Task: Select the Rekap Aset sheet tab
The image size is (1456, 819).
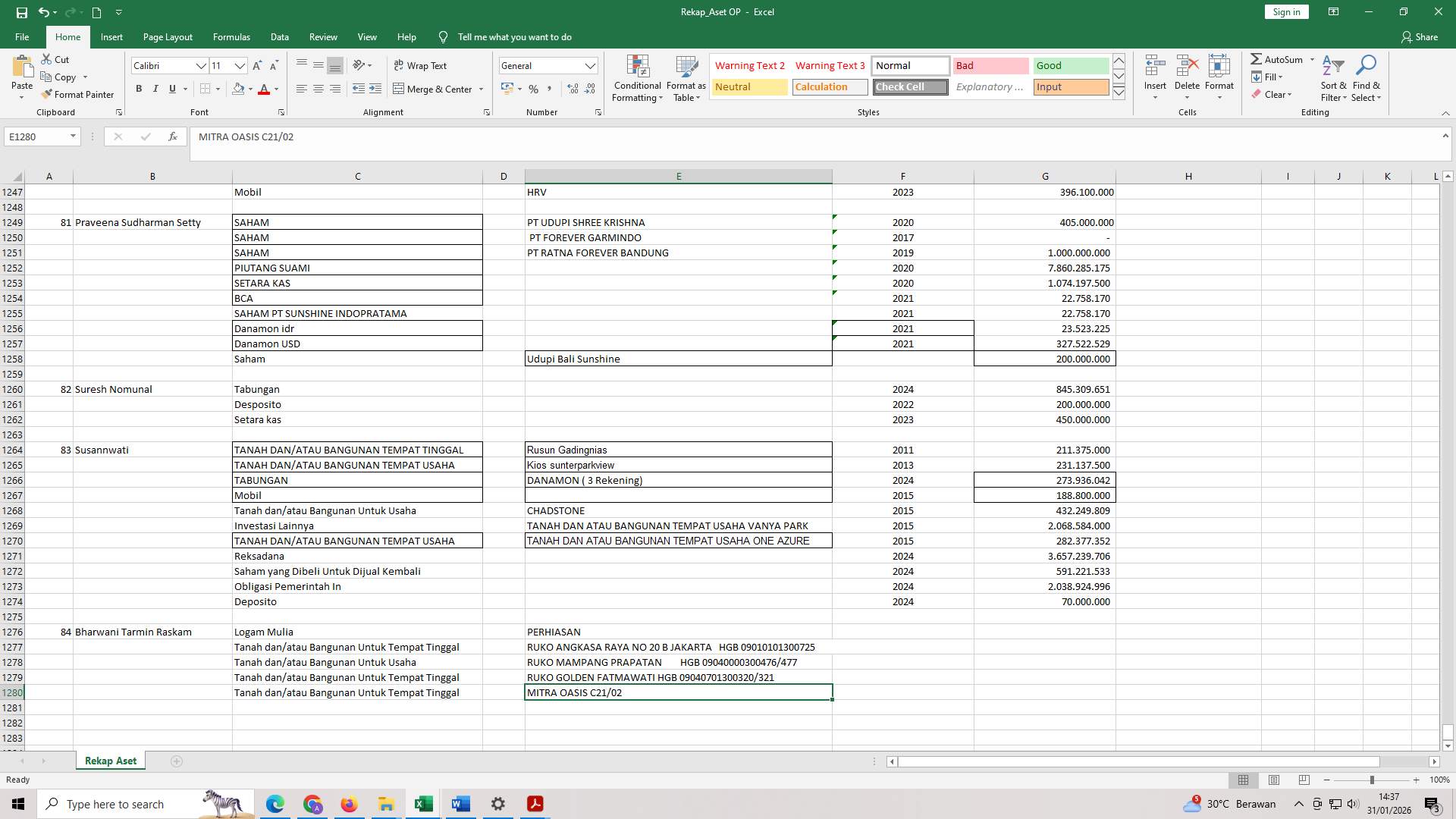Action: [110, 760]
